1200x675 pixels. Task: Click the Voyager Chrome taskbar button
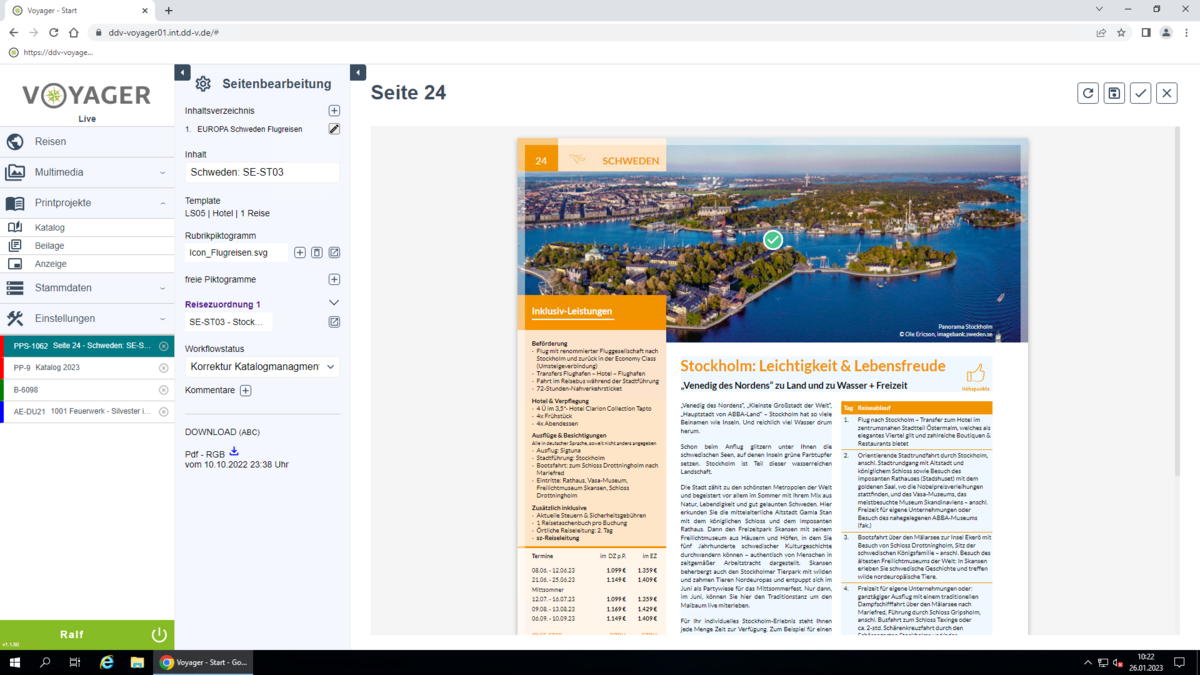coord(204,662)
